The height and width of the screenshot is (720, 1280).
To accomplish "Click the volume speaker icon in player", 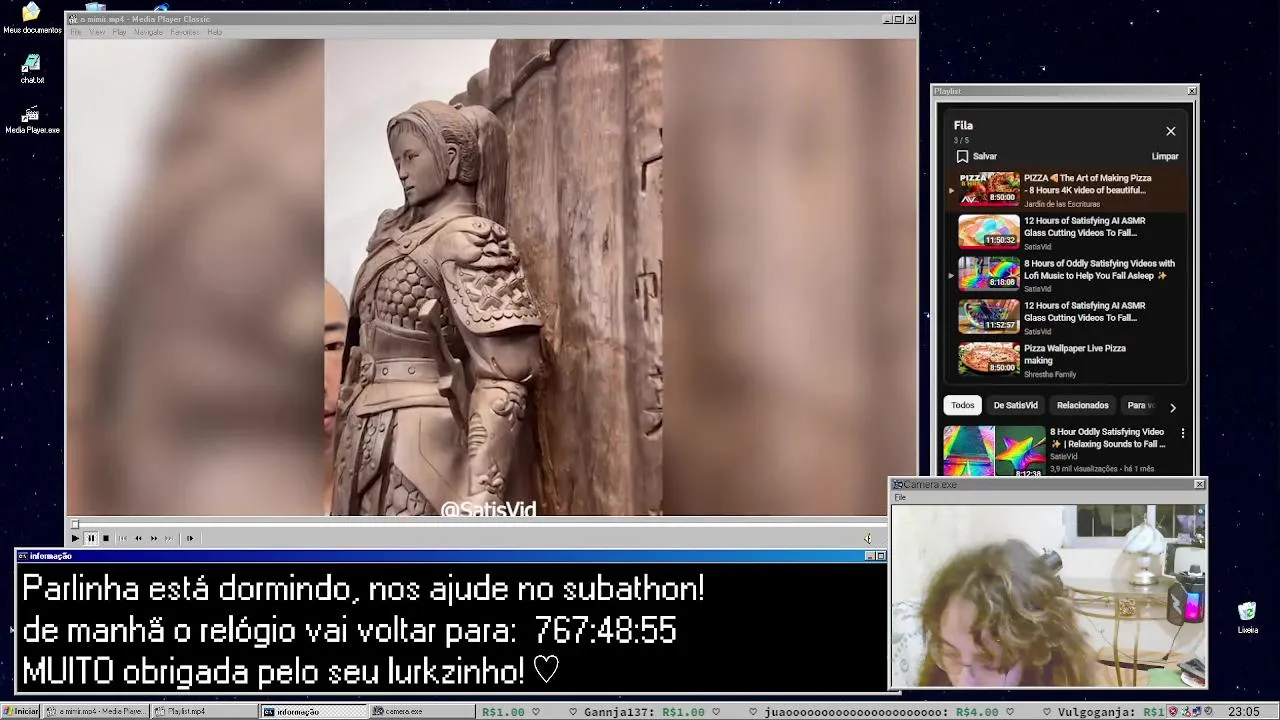I will click(x=868, y=538).
